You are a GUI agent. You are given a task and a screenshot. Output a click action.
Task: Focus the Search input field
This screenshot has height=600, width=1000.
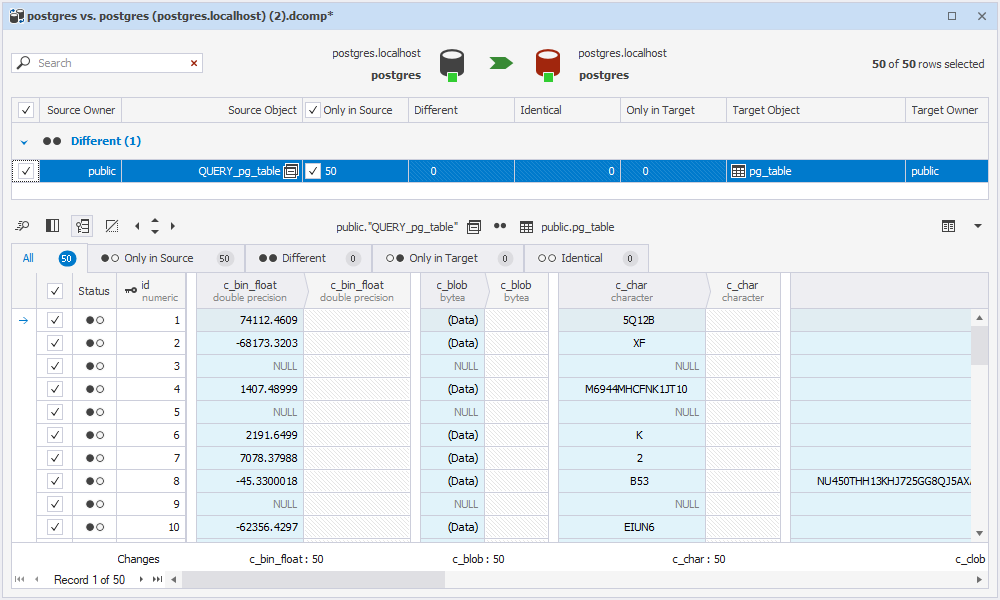(x=112, y=63)
